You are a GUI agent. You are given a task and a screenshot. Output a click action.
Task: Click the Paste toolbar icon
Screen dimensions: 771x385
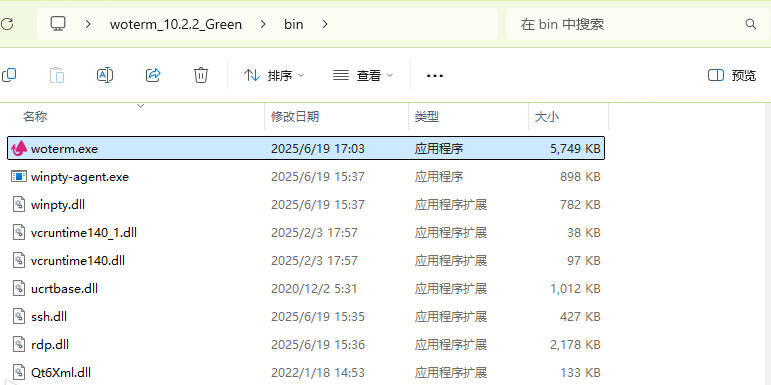(57, 75)
